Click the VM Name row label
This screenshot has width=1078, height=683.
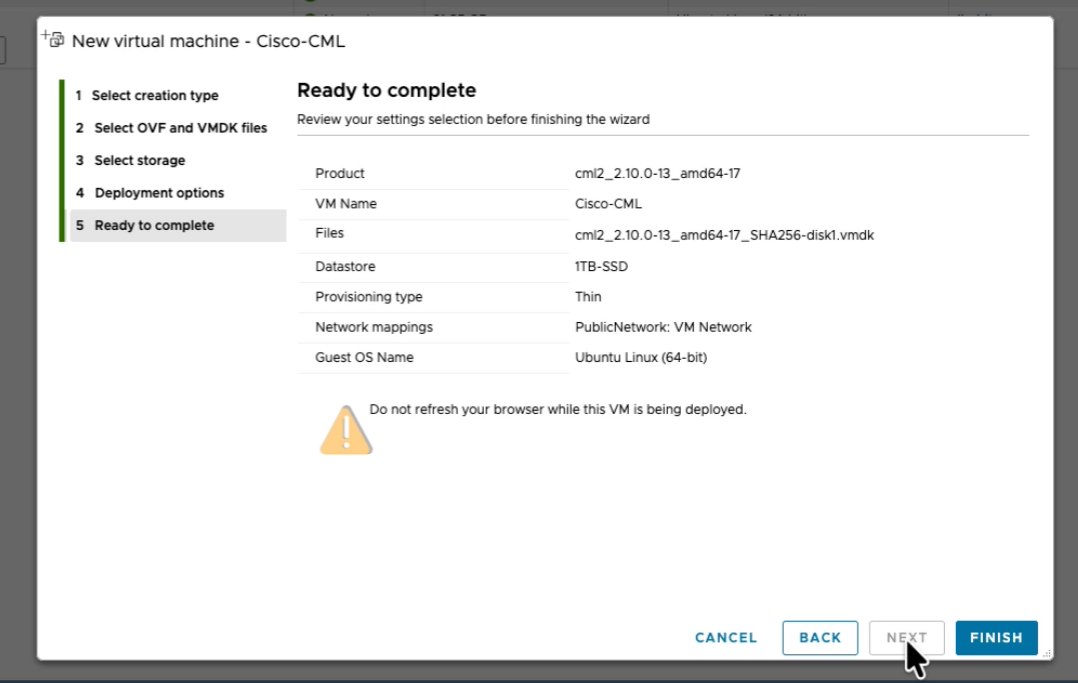tap(346, 204)
